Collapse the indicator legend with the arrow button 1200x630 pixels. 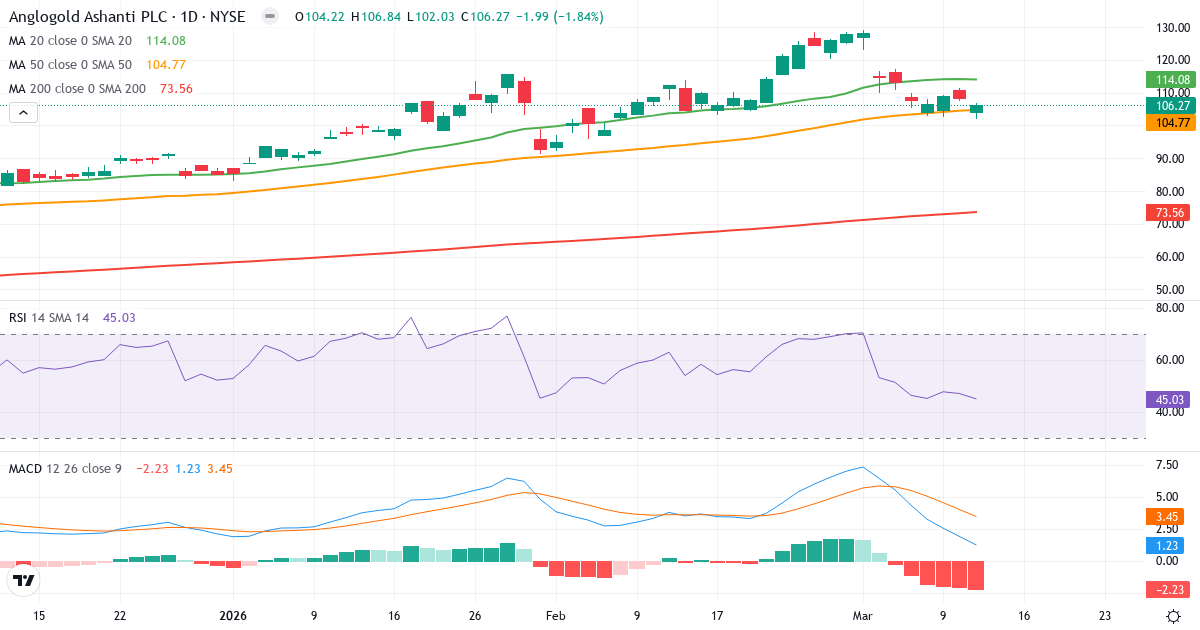tap(22, 112)
